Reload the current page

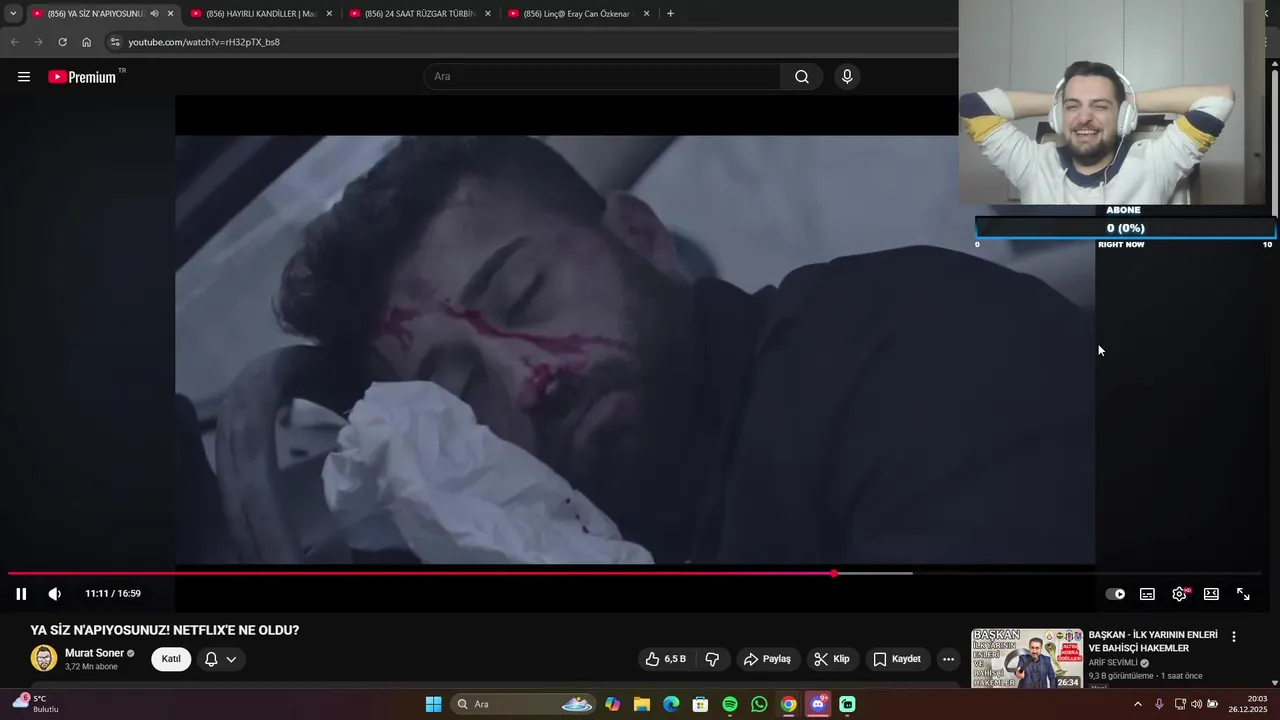(x=62, y=42)
